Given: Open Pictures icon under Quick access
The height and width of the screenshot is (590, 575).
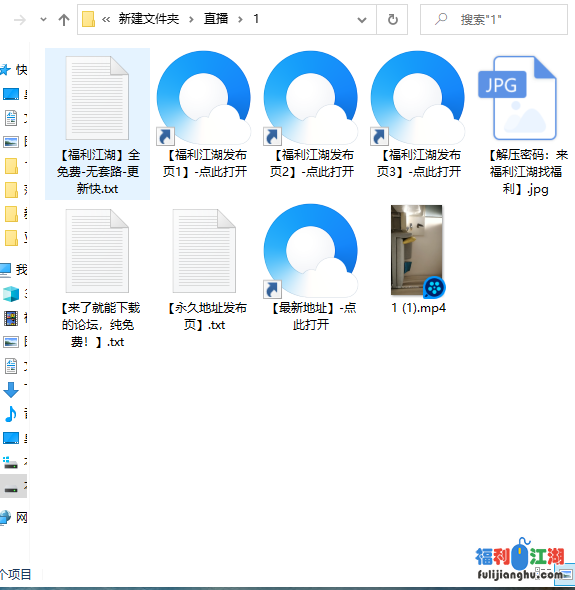Looking at the screenshot, I should 11,142.
